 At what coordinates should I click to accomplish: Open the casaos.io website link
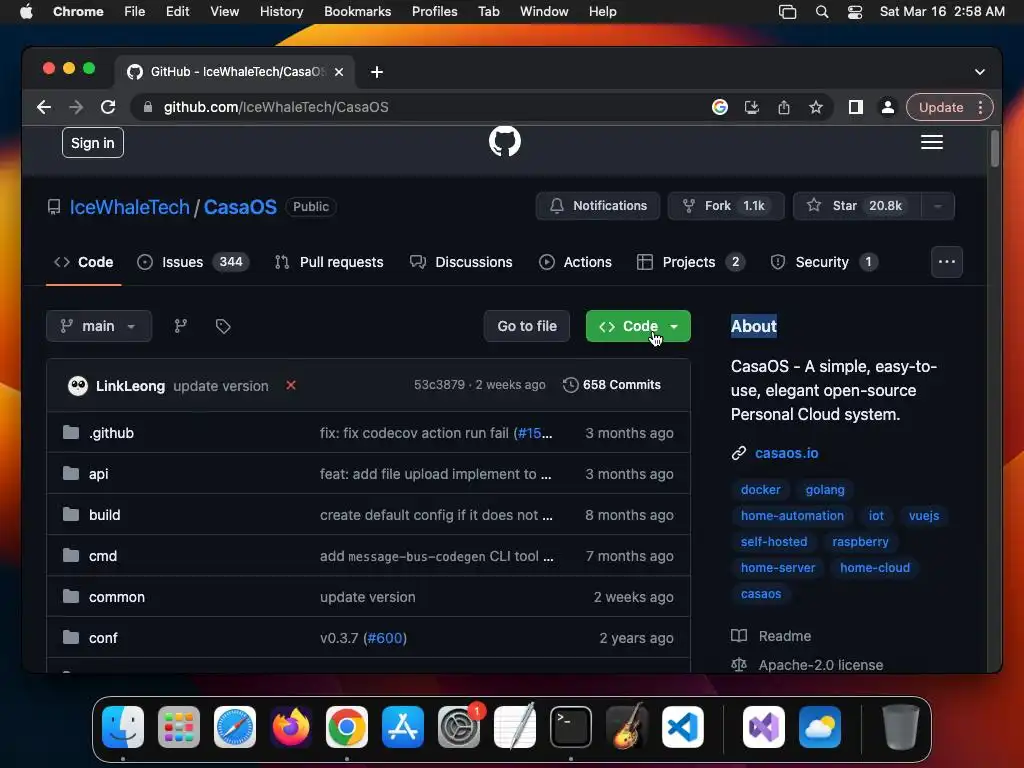pos(786,453)
